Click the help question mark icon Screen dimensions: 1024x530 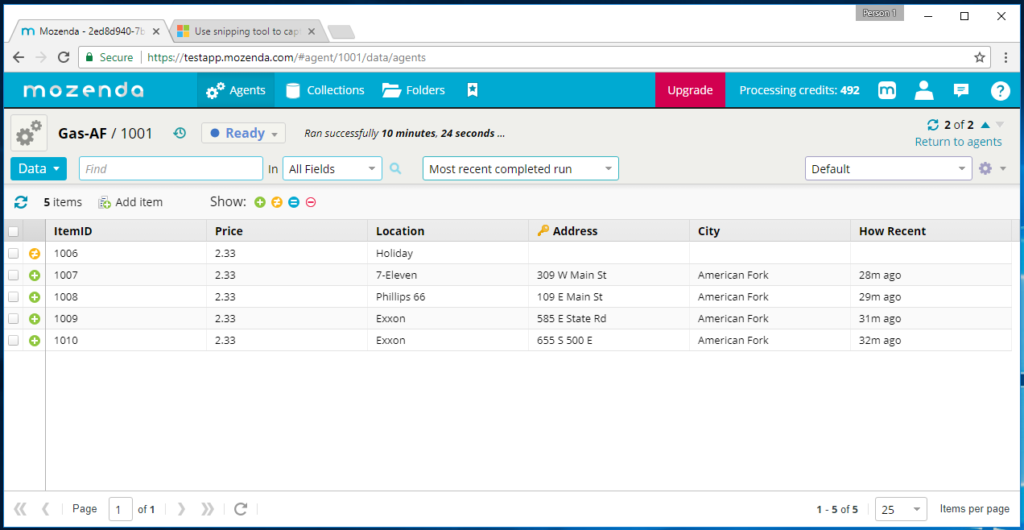pyautogui.click(x=1000, y=90)
